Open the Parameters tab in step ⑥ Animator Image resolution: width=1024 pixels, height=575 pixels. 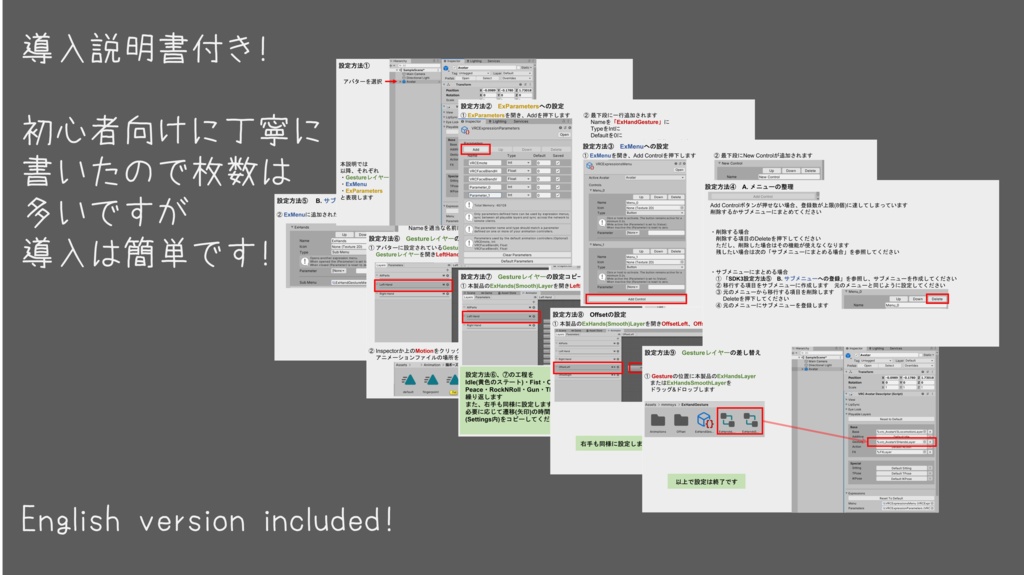(x=396, y=265)
